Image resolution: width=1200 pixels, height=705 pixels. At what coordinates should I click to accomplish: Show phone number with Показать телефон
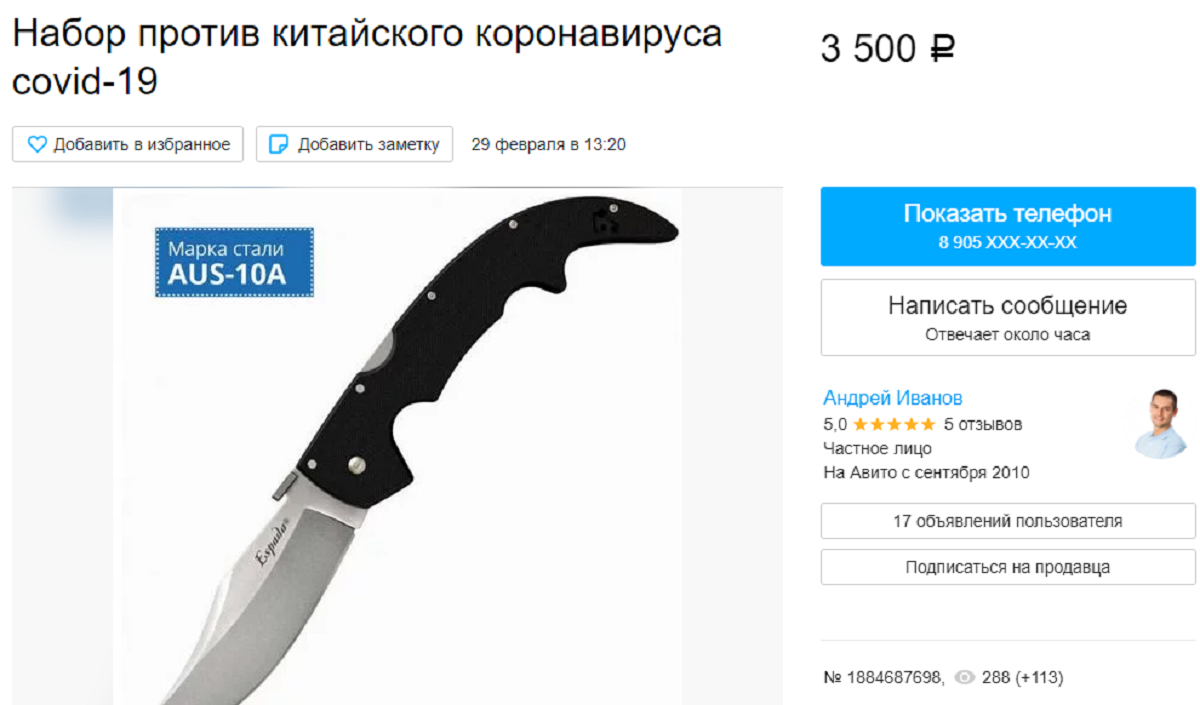click(x=1008, y=226)
